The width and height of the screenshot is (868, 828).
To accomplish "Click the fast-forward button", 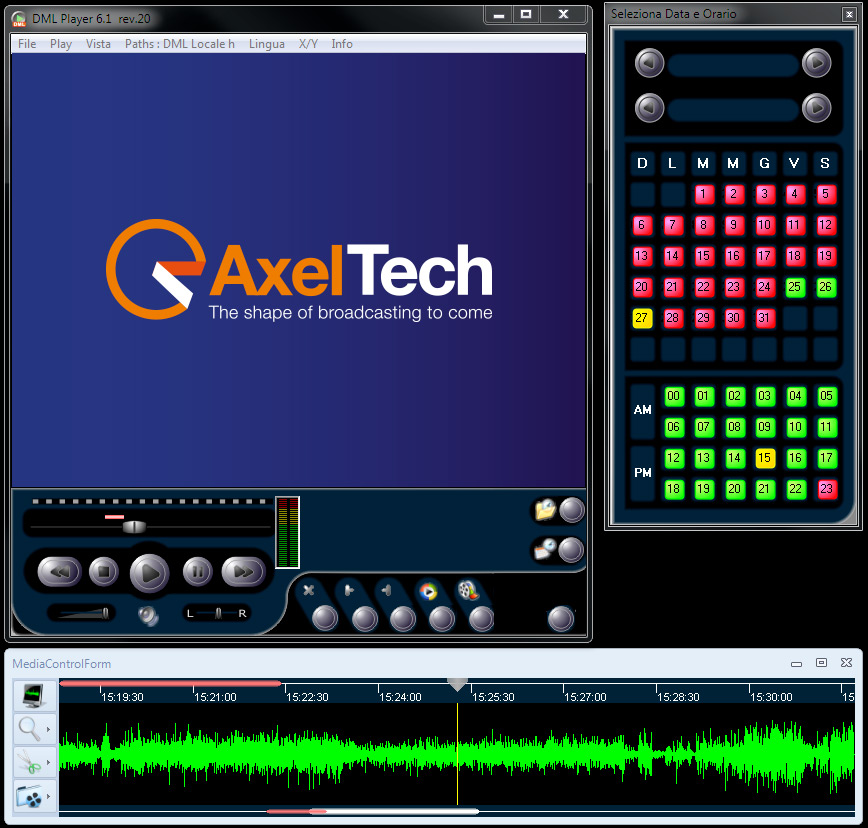I will (243, 572).
